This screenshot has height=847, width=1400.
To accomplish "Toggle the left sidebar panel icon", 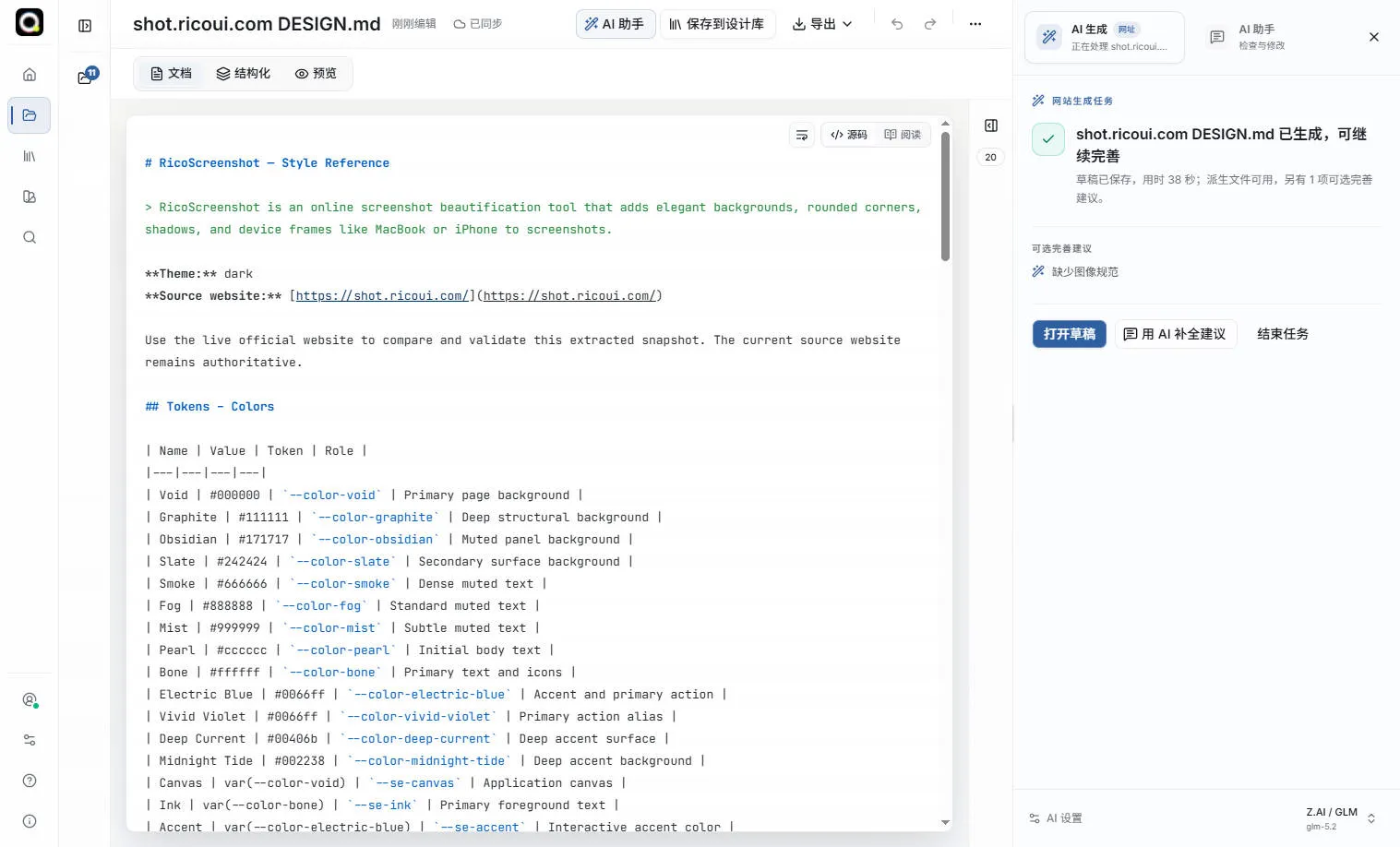I will pyautogui.click(x=85, y=26).
